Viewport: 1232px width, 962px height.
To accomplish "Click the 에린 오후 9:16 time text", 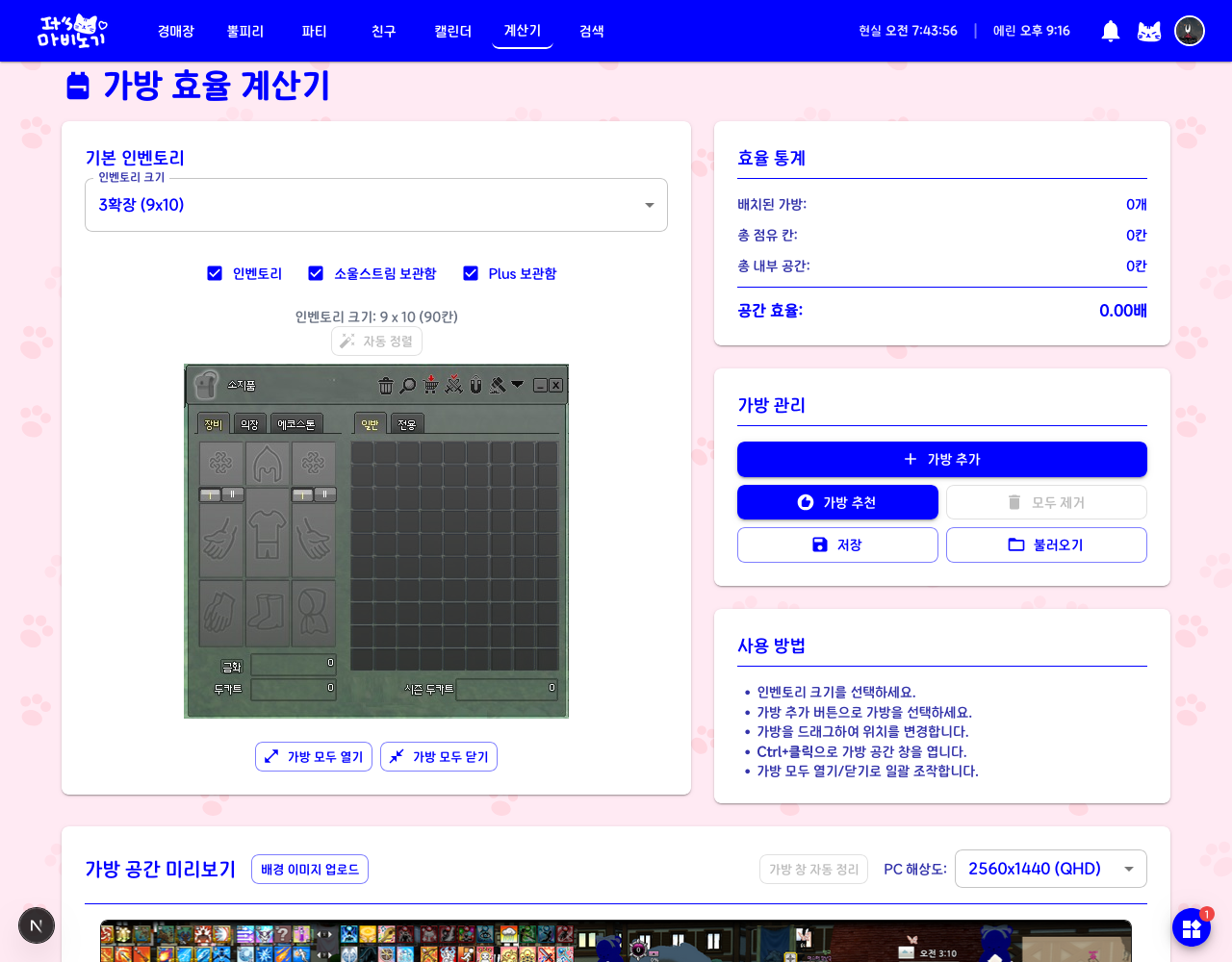I will coord(1032,31).
